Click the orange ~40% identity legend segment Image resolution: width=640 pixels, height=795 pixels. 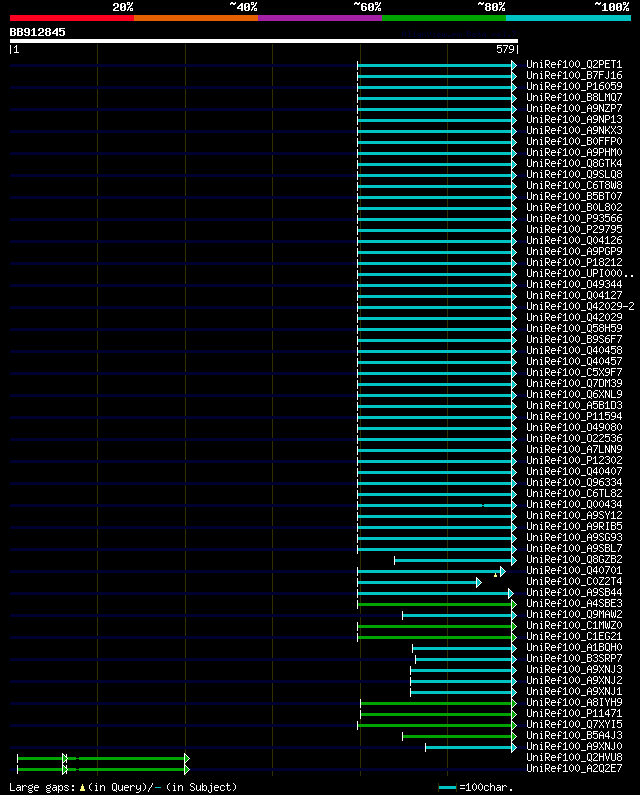pos(196,18)
